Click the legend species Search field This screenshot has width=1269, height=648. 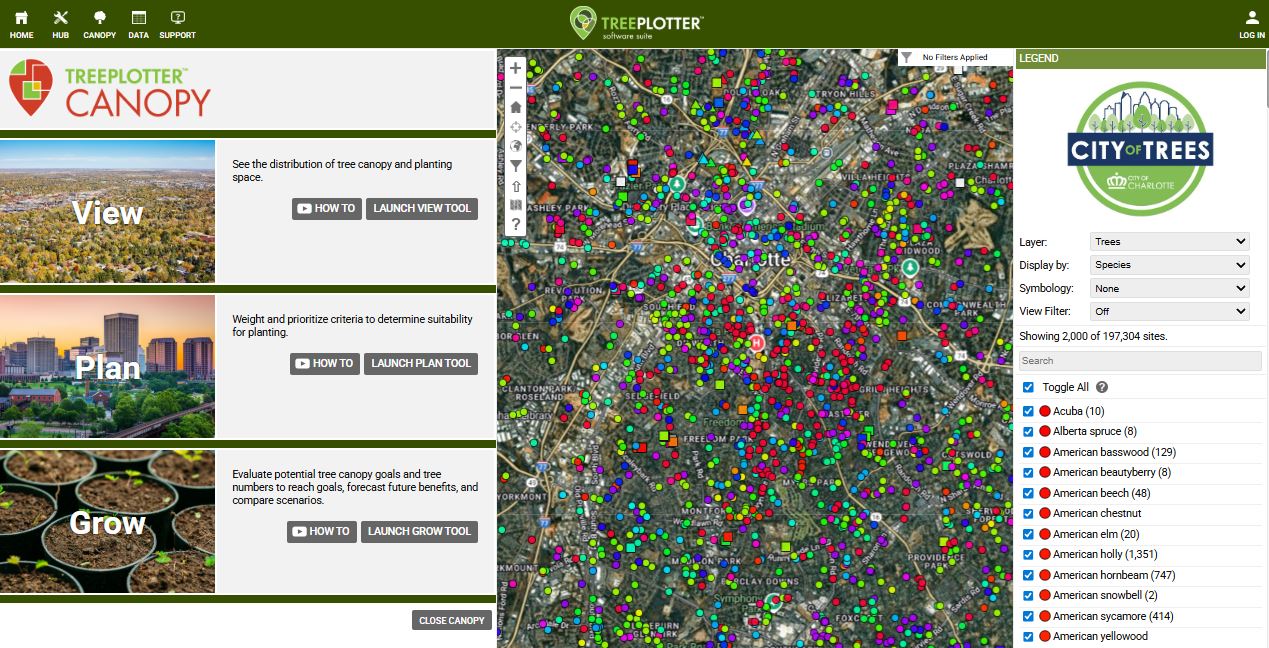point(1140,361)
